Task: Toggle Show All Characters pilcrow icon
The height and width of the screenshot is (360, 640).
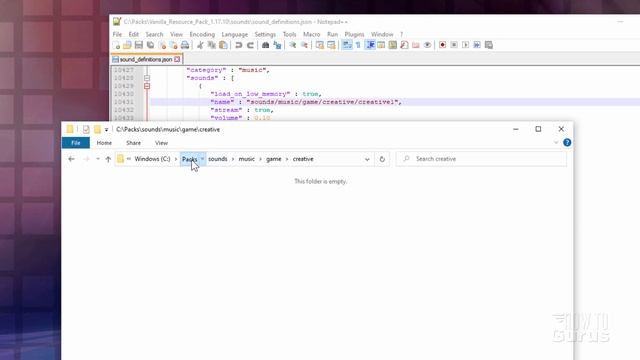Action: pos(358,45)
